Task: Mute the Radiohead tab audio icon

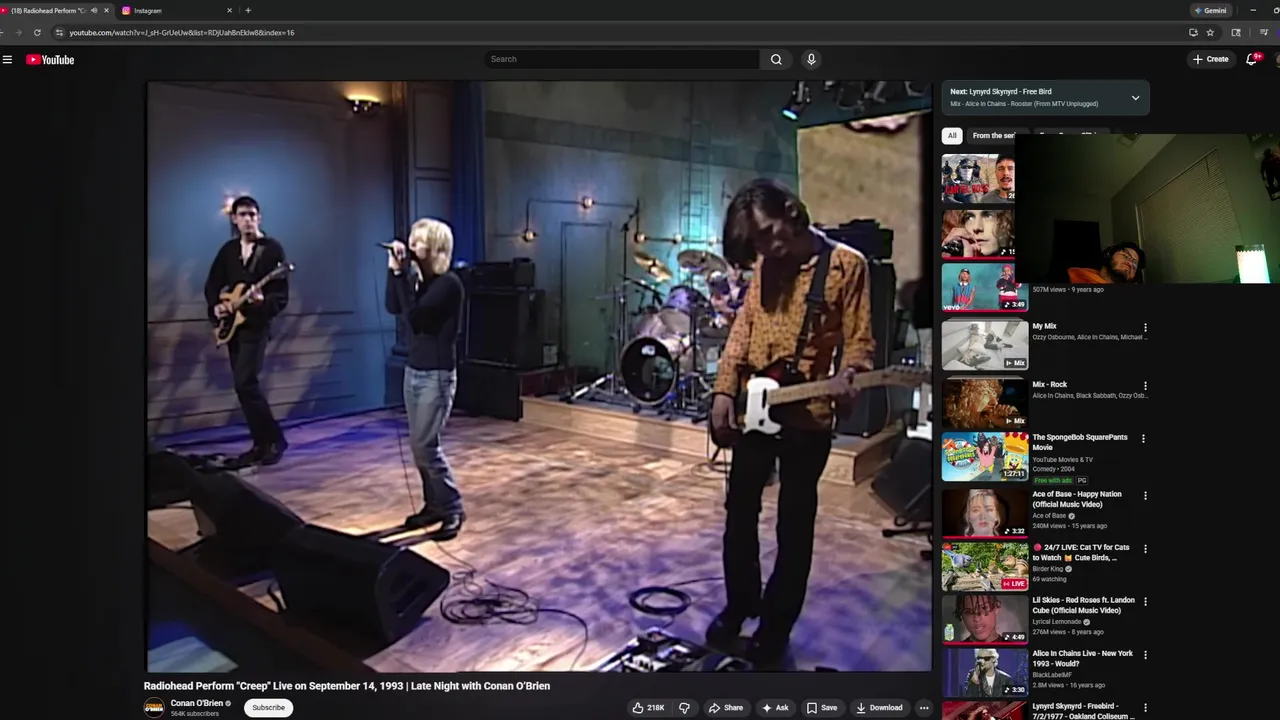Action: (94, 10)
